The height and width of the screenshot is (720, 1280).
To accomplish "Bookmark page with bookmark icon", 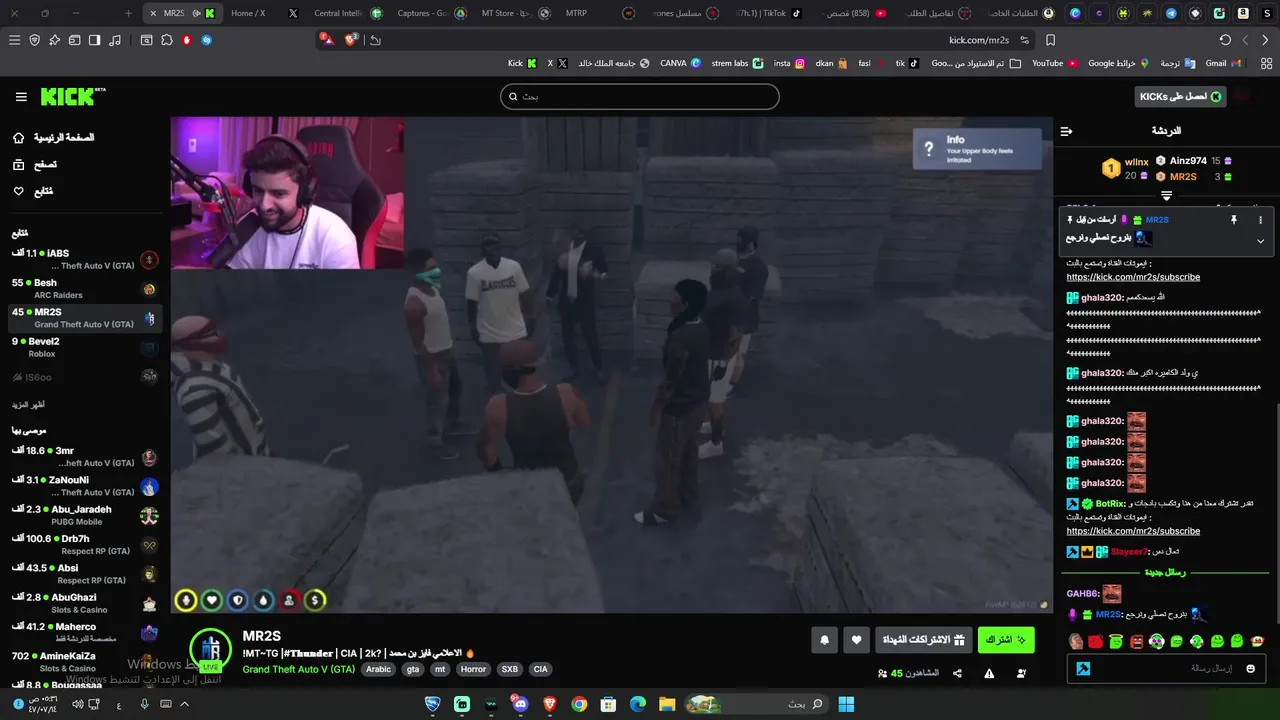I will coord(1050,40).
